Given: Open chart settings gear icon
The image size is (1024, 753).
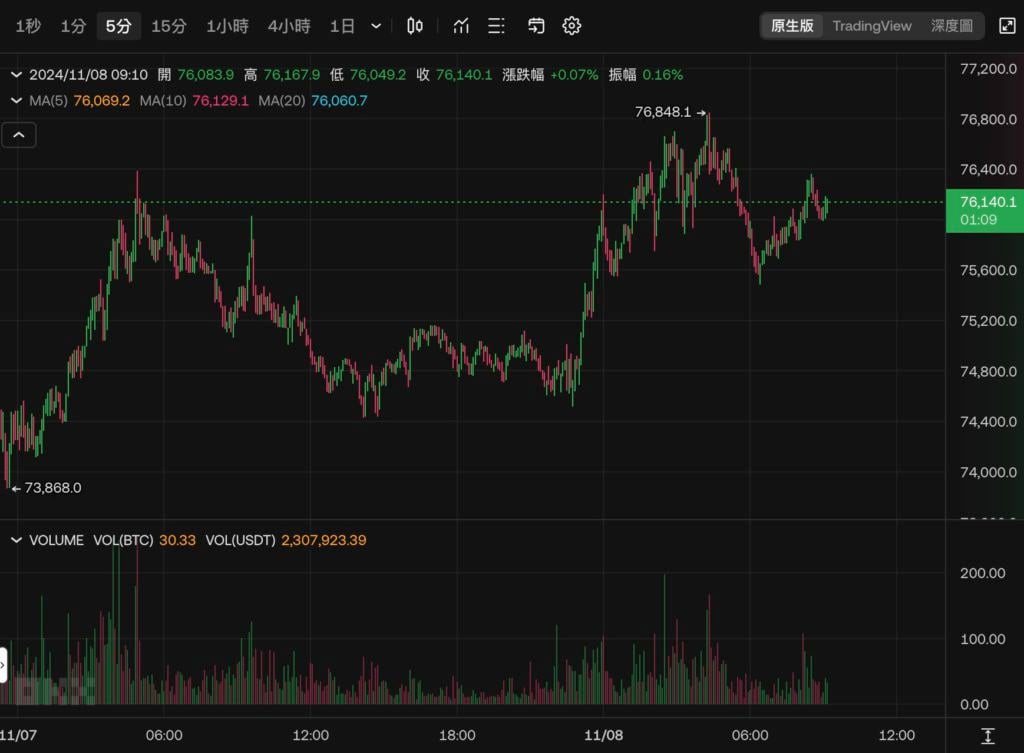Looking at the screenshot, I should [572, 26].
